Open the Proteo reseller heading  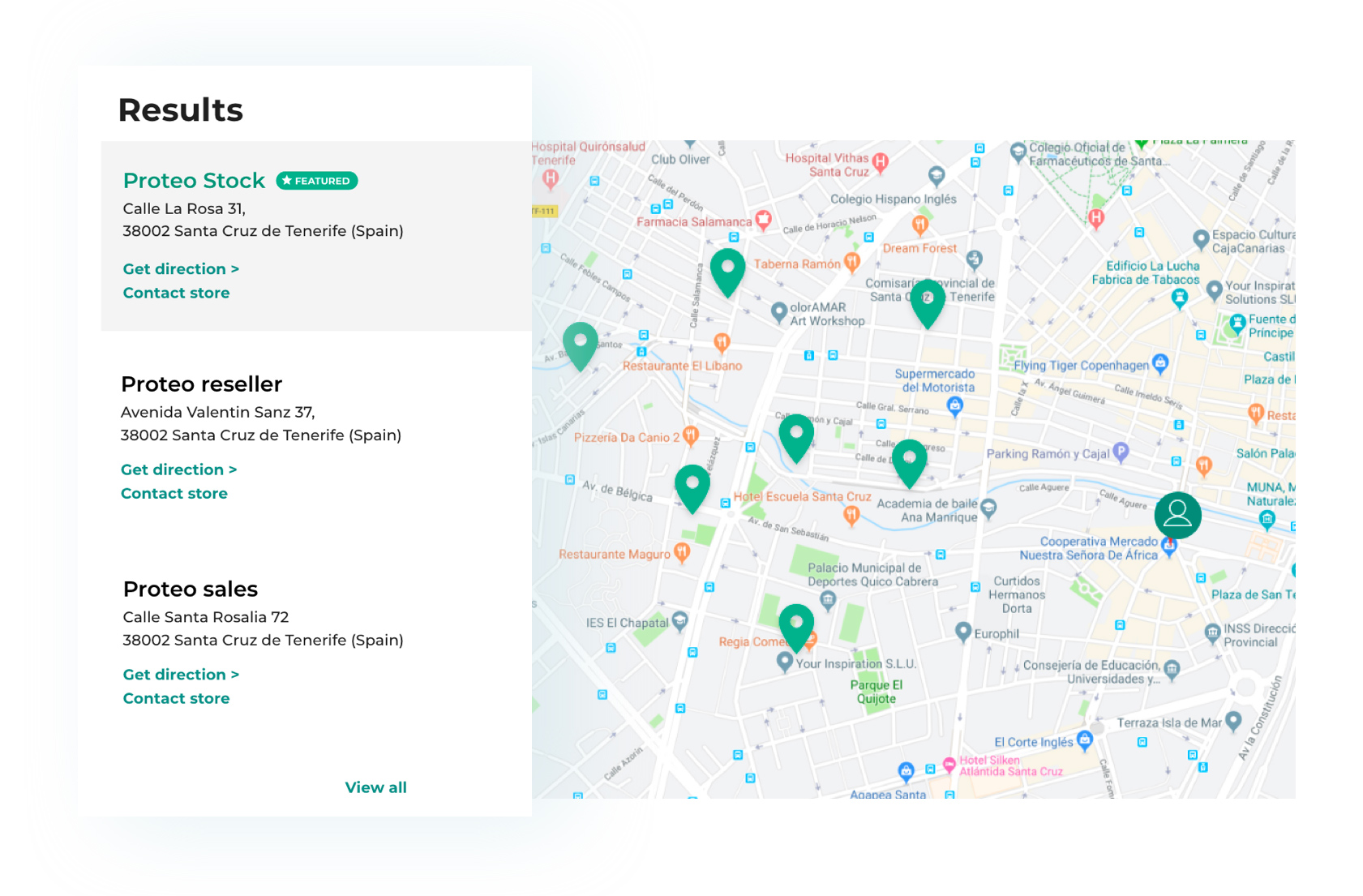tap(201, 384)
